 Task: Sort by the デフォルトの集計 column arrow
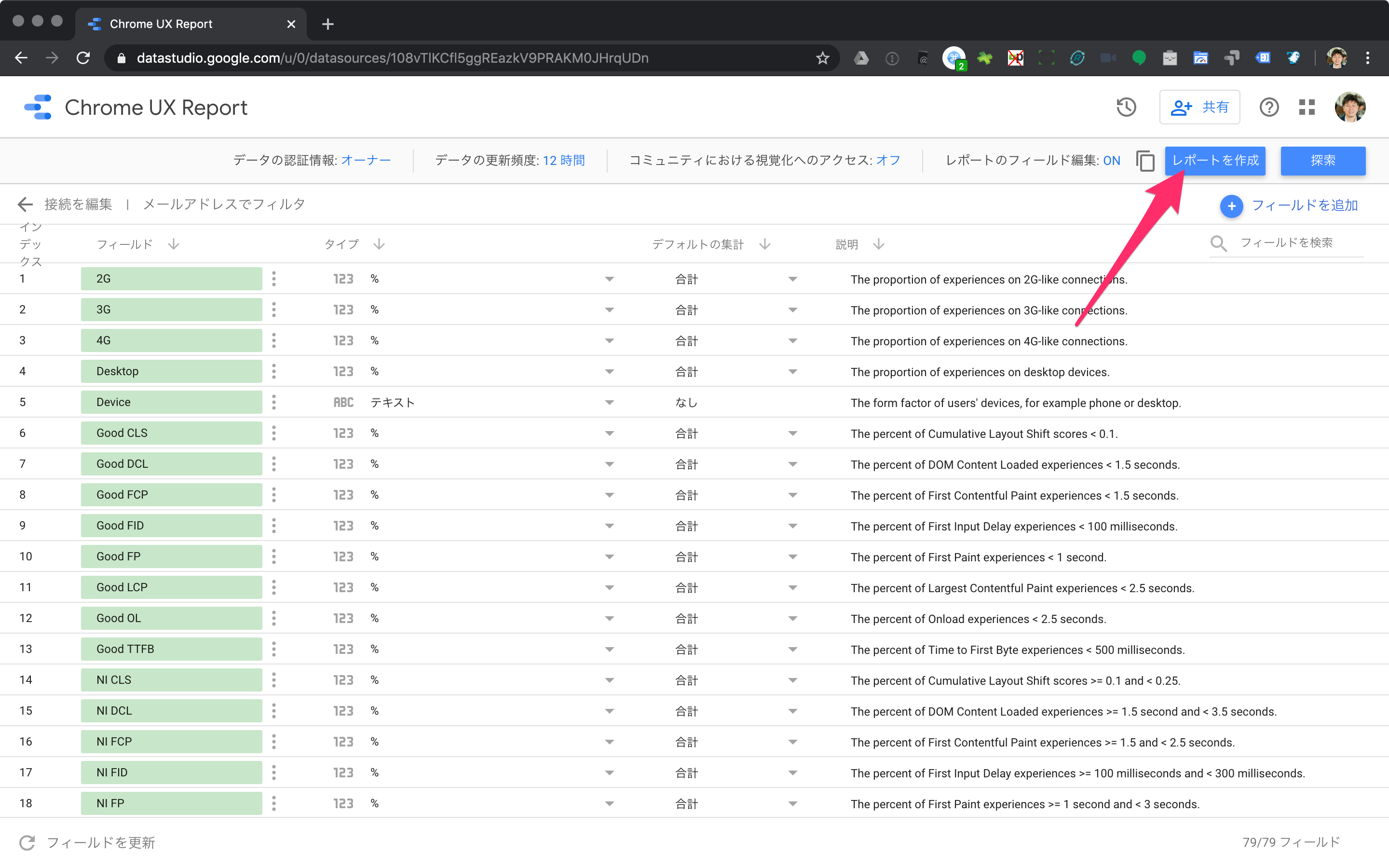[x=764, y=244]
